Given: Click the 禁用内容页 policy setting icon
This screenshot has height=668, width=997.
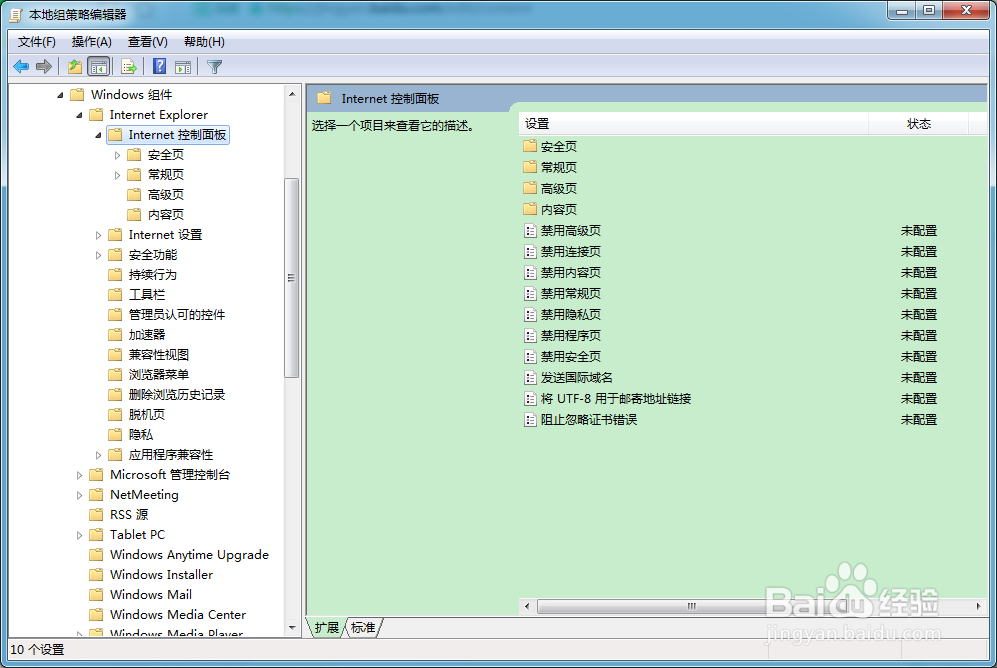Looking at the screenshot, I should tap(530, 273).
